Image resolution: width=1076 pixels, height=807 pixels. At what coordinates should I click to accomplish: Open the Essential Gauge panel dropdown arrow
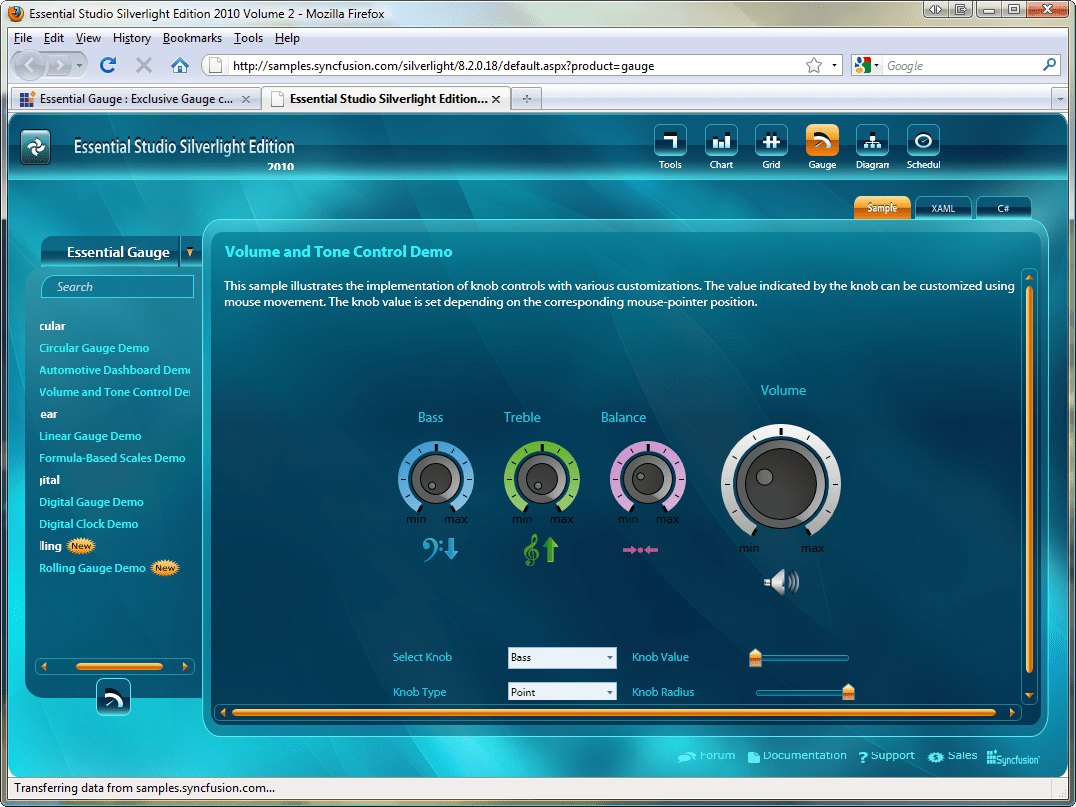click(189, 252)
